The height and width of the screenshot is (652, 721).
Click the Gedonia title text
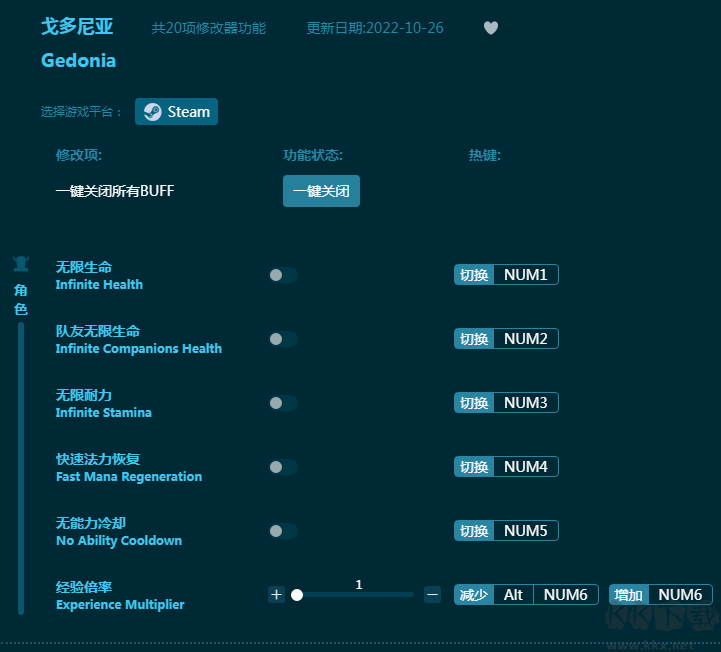pyautogui.click(x=79, y=61)
